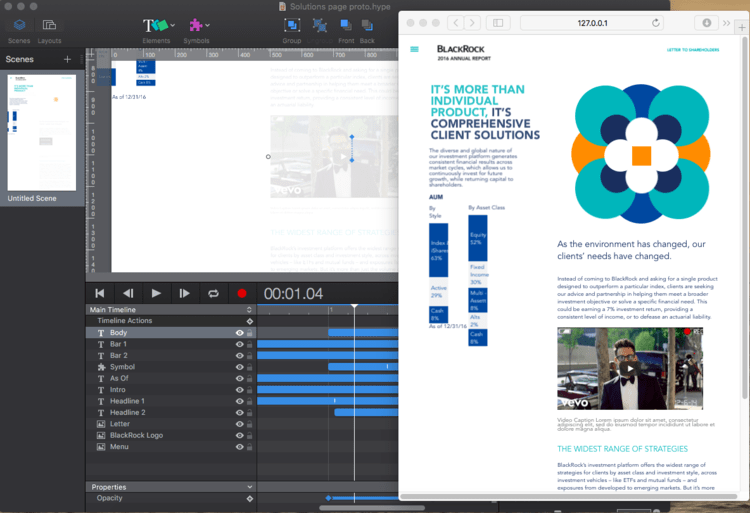
Task: Open the Layouts toolbar icon
Action: [x=49, y=25]
